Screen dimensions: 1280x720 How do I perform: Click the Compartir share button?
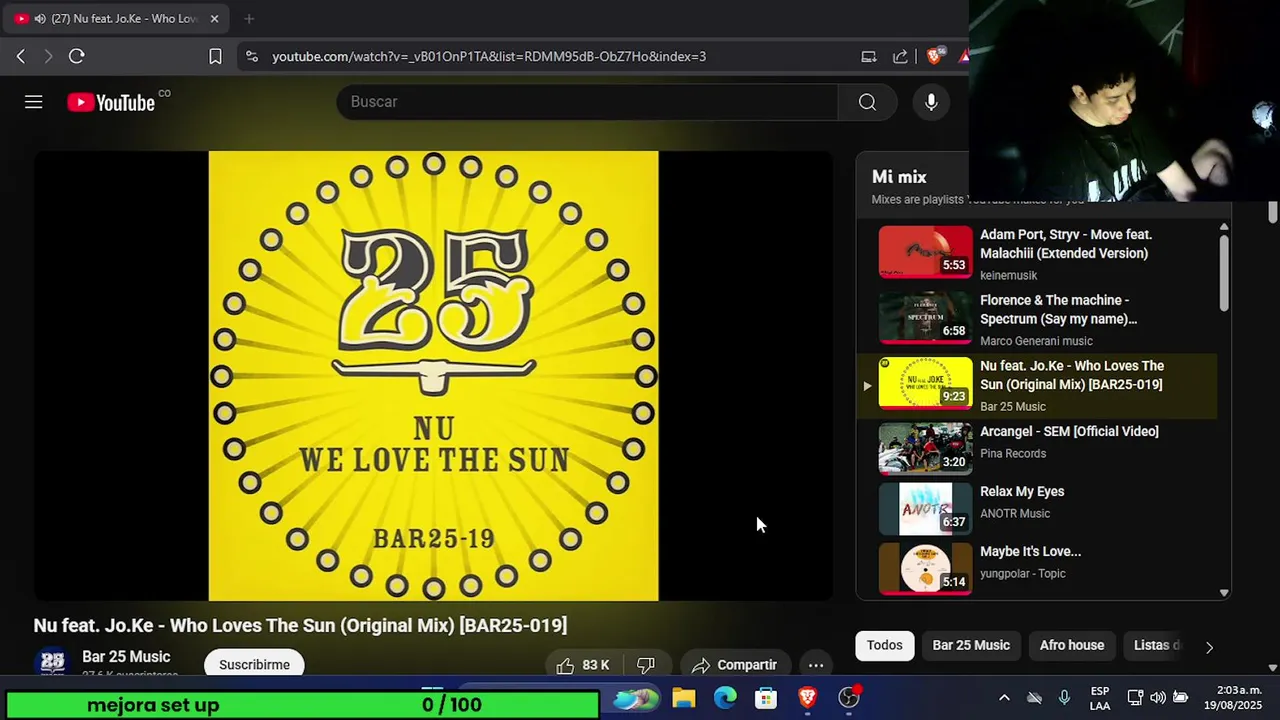point(734,665)
